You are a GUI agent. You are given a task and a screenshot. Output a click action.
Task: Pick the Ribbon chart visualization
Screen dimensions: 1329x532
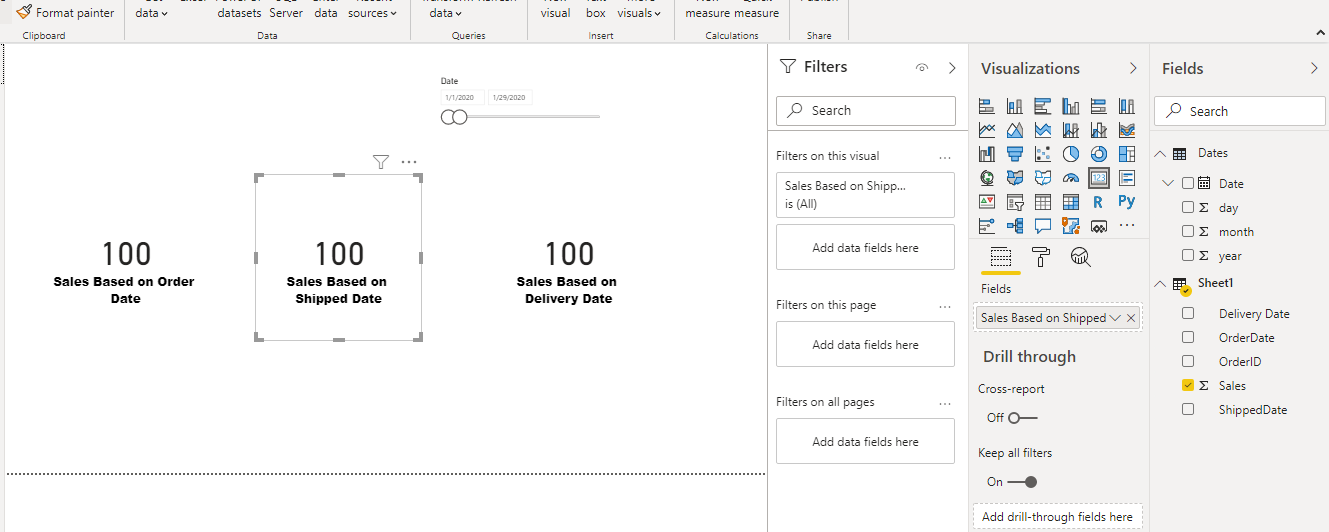pos(1127,130)
